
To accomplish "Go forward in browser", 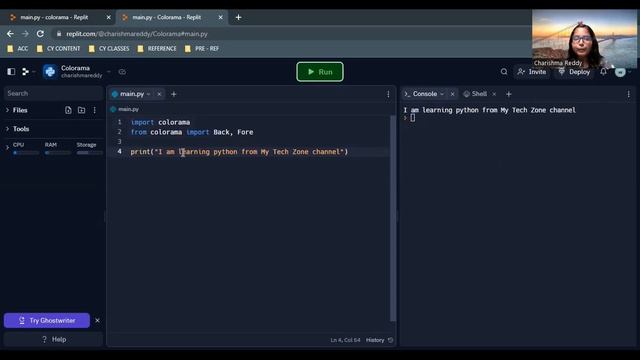I will click(x=25, y=34).
